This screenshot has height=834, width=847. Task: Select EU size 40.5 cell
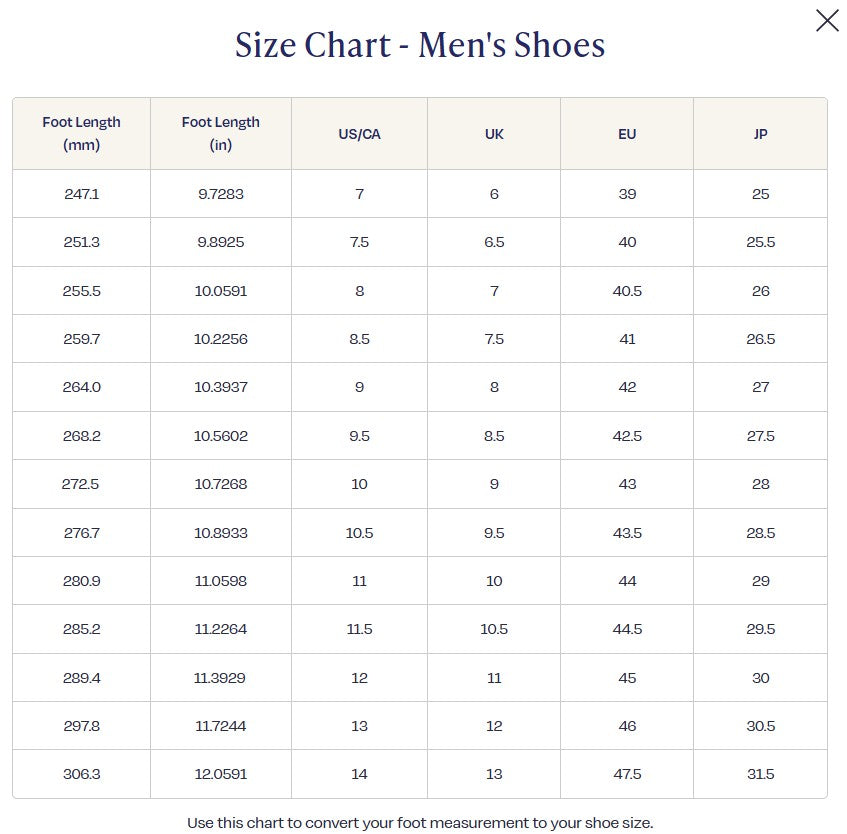(627, 291)
